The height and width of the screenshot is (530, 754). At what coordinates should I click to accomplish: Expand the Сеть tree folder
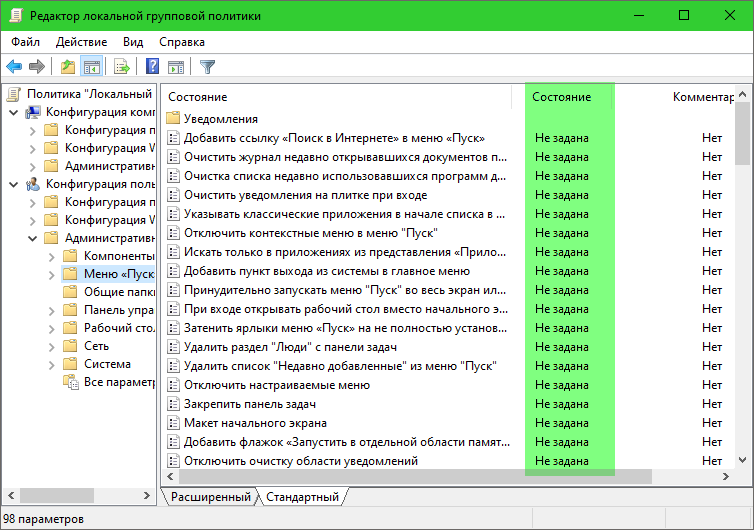click(51, 346)
